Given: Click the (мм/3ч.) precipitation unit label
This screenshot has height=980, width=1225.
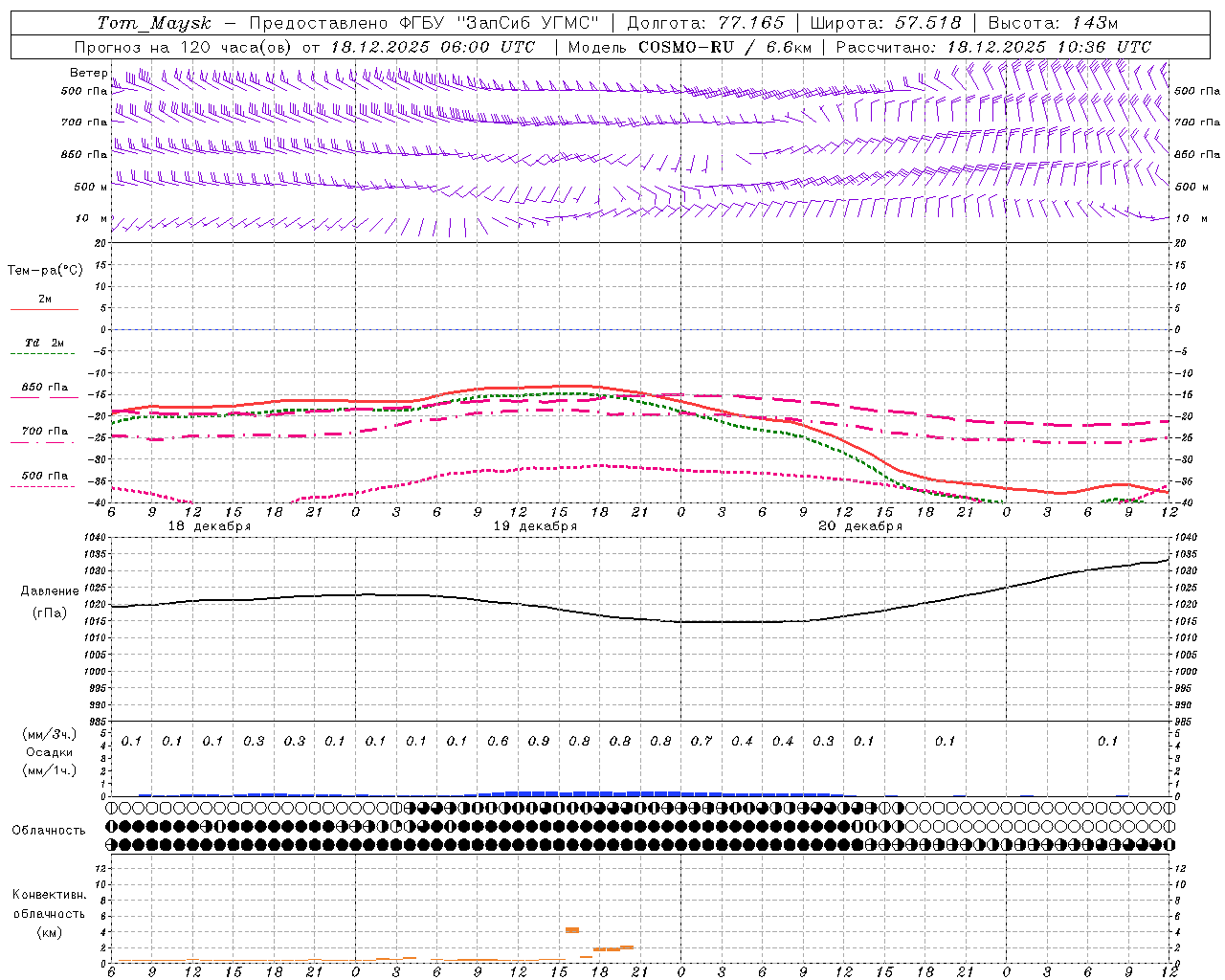Looking at the screenshot, I should coord(48,734).
